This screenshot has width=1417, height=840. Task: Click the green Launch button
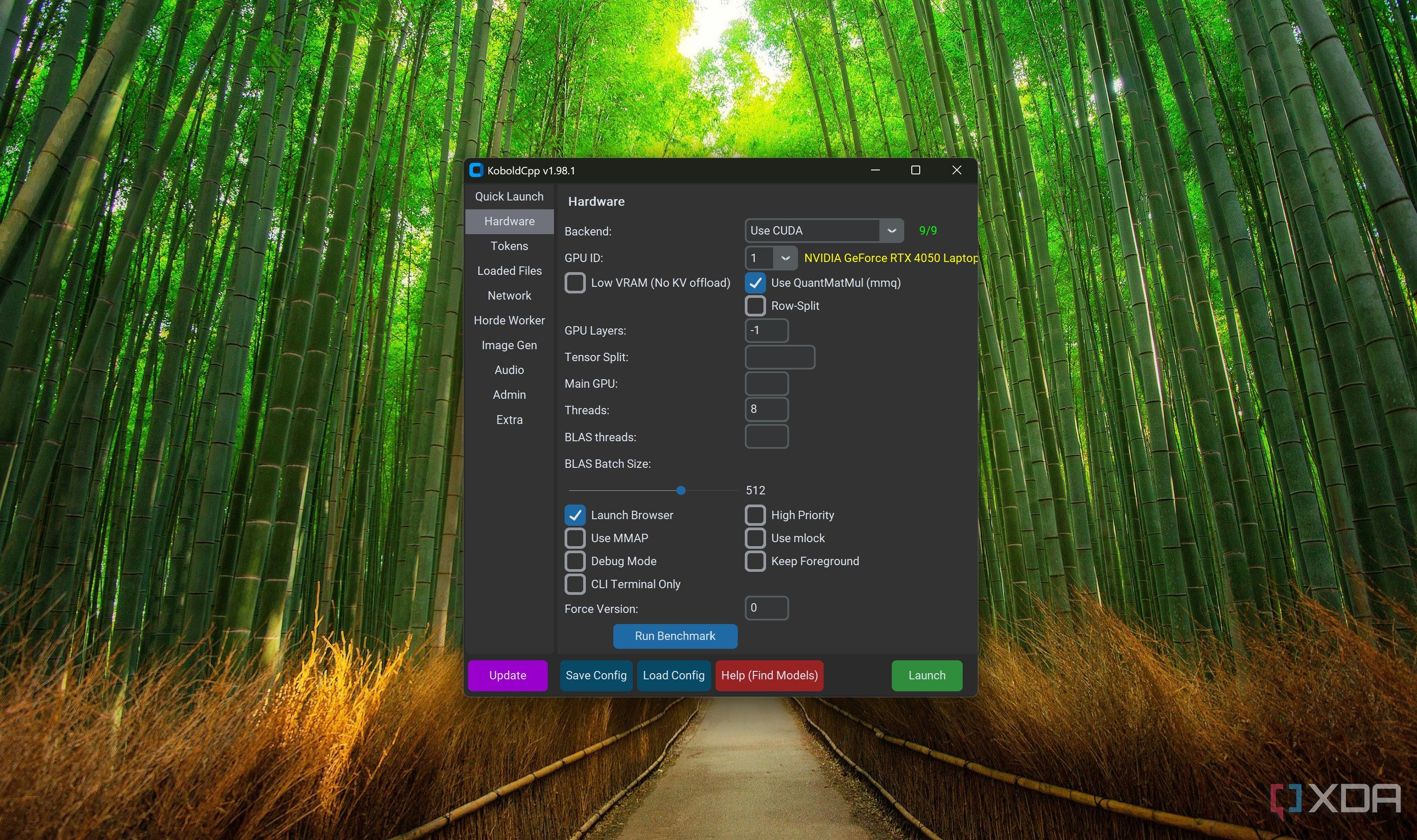pos(926,675)
